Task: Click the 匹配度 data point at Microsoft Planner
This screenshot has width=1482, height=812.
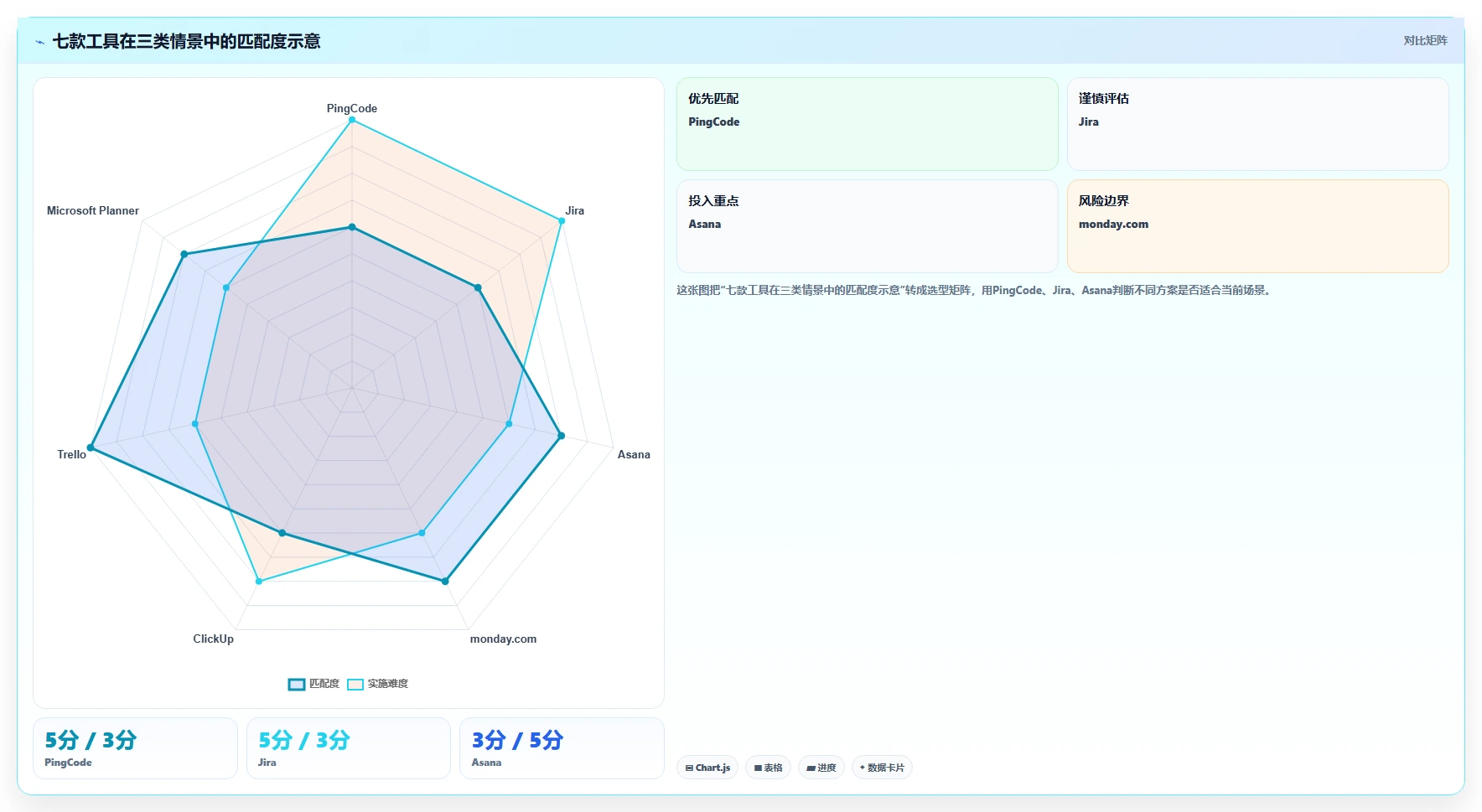Action: 184,254
